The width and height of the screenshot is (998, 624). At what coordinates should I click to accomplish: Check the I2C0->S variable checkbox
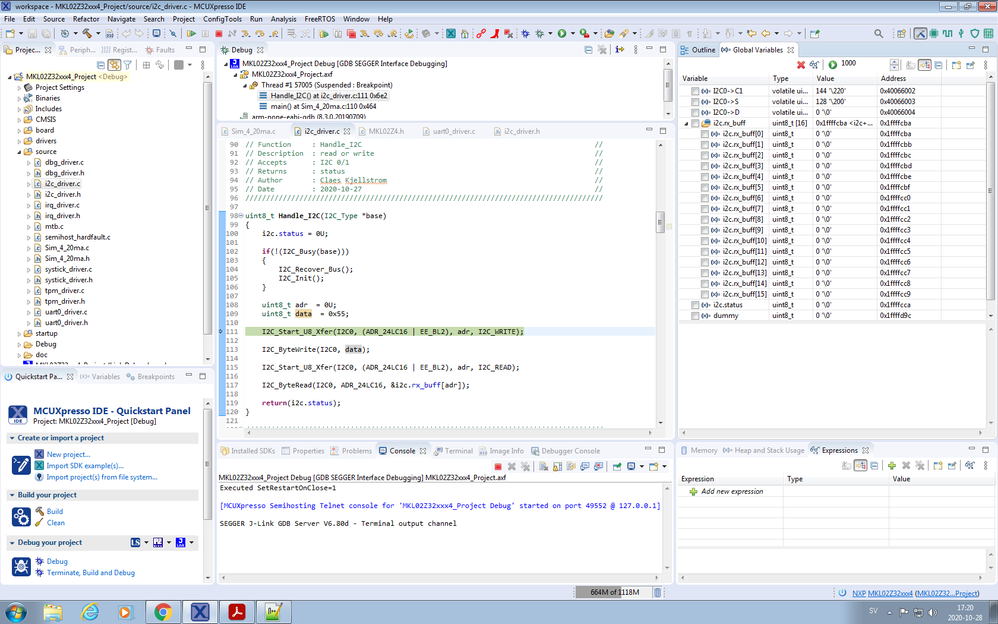click(694, 102)
